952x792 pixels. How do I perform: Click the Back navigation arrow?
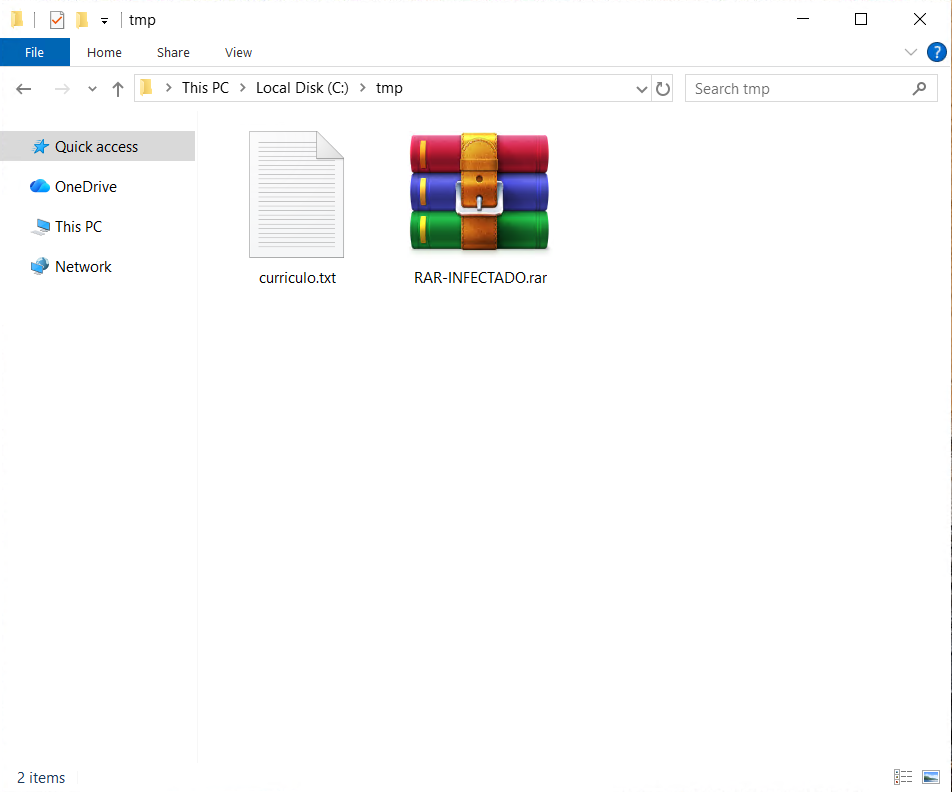tap(25, 89)
